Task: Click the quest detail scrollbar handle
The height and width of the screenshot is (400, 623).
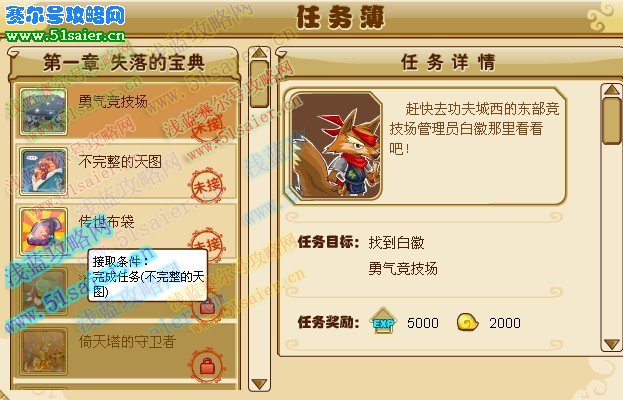Action: point(611,121)
